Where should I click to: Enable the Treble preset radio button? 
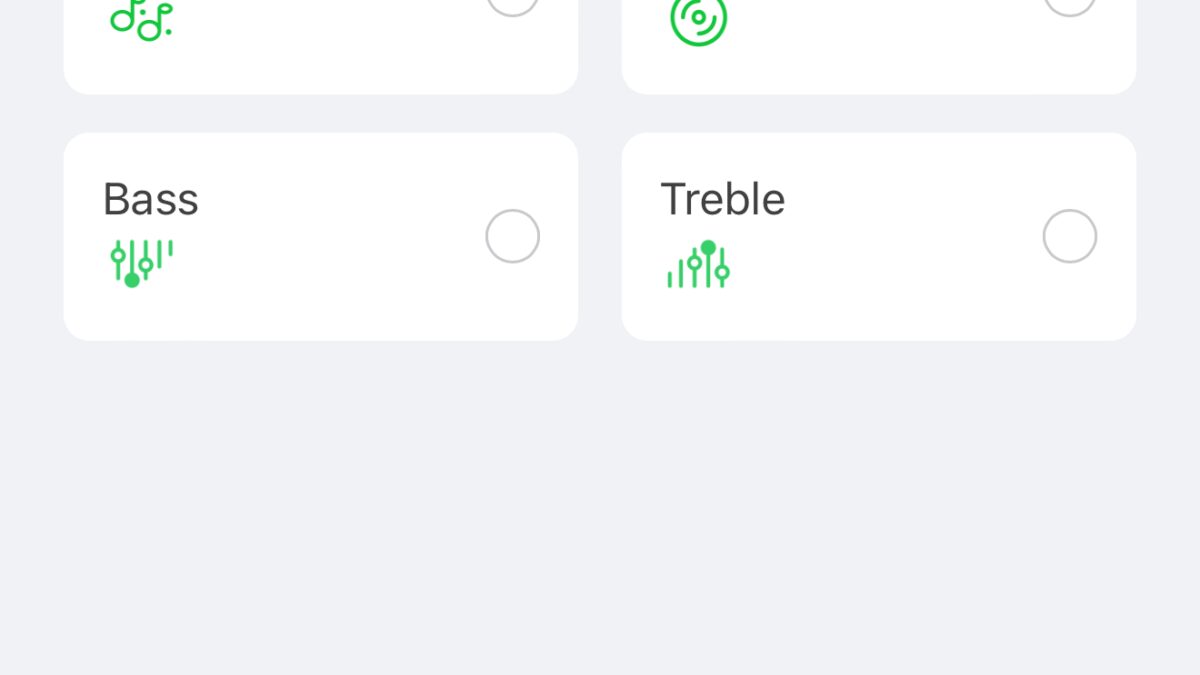tap(1069, 236)
